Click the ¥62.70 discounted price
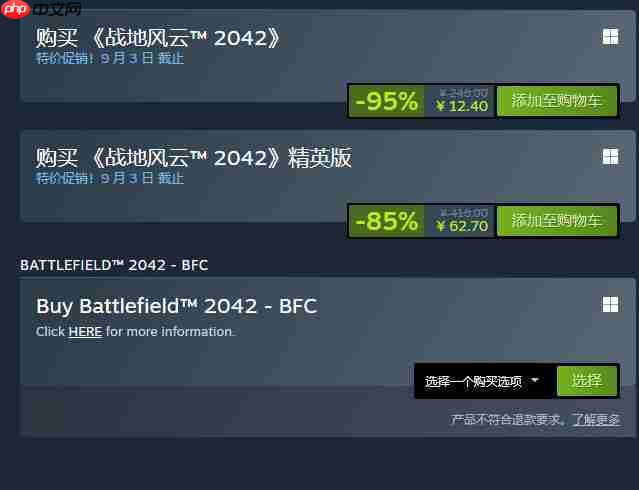 462,226
